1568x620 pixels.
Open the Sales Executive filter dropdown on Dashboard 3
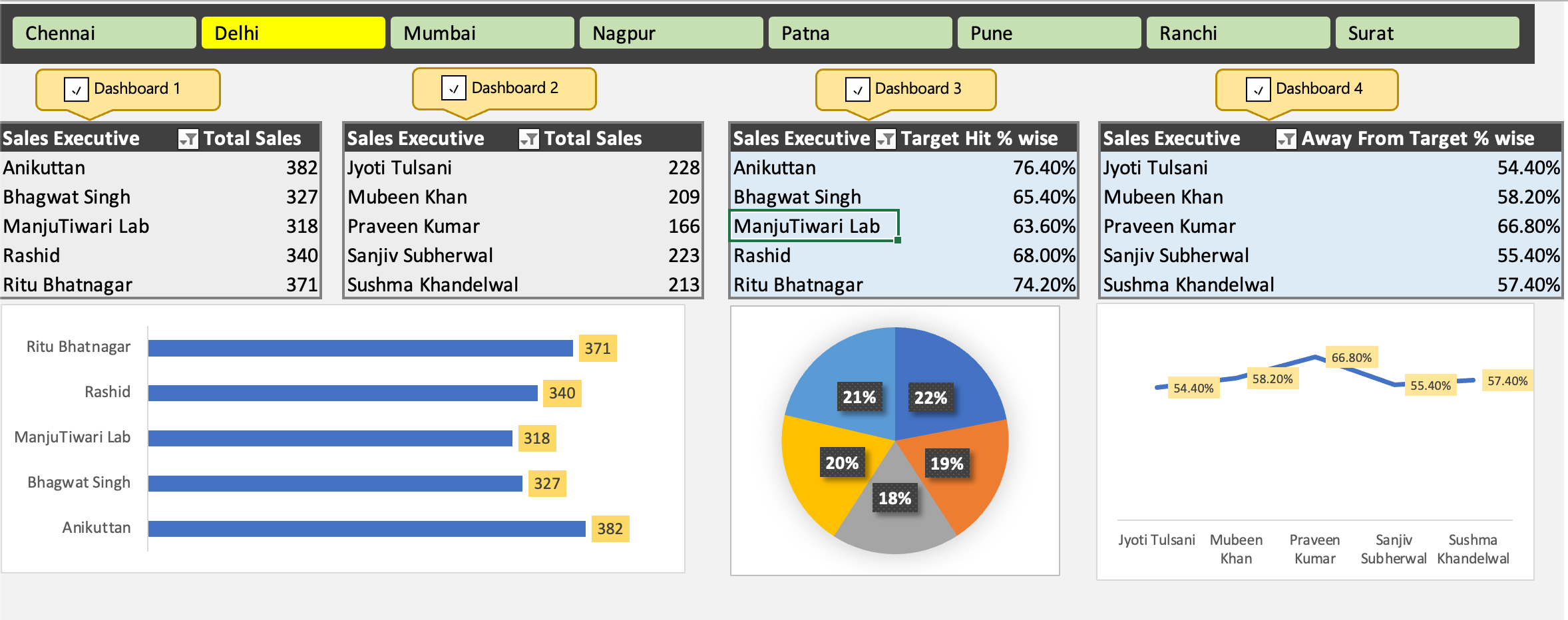click(x=887, y=138)
